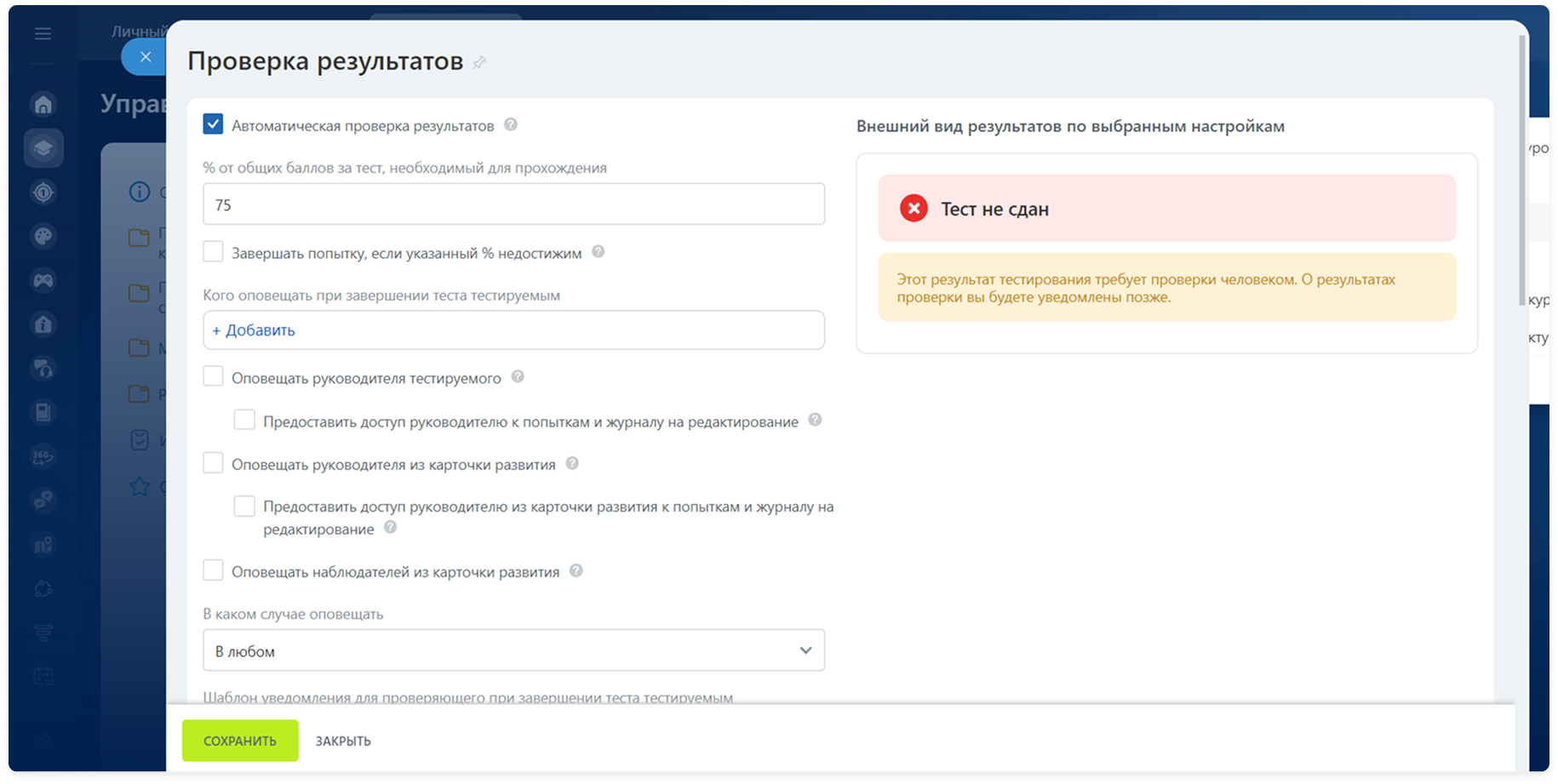The width and height of the screenshot is (1558, 784).
Task: Click + Добавить to add notification recipient
Action: click(x=254, y=330)
